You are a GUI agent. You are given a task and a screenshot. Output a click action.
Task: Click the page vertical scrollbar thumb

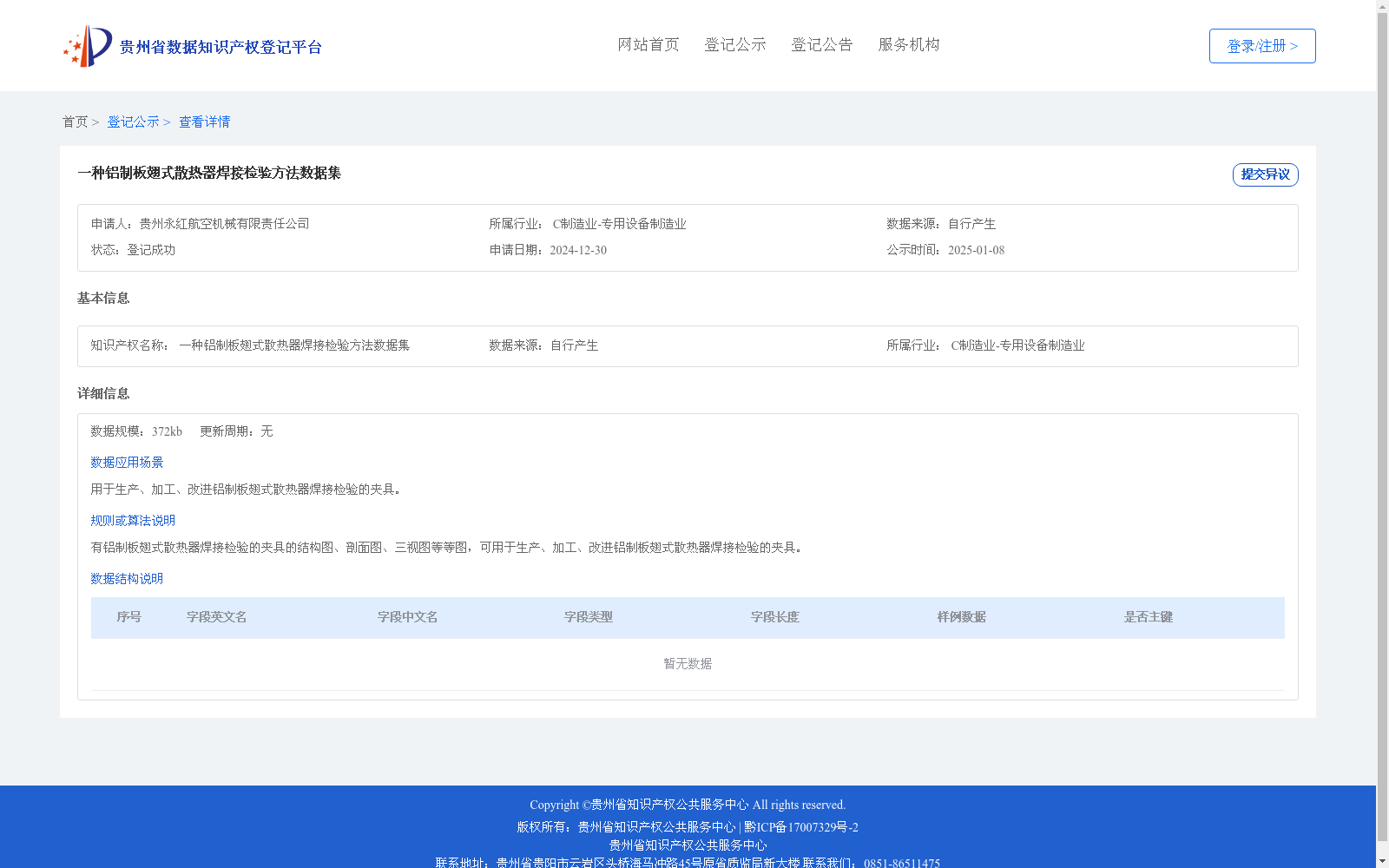pos(1382,427)
